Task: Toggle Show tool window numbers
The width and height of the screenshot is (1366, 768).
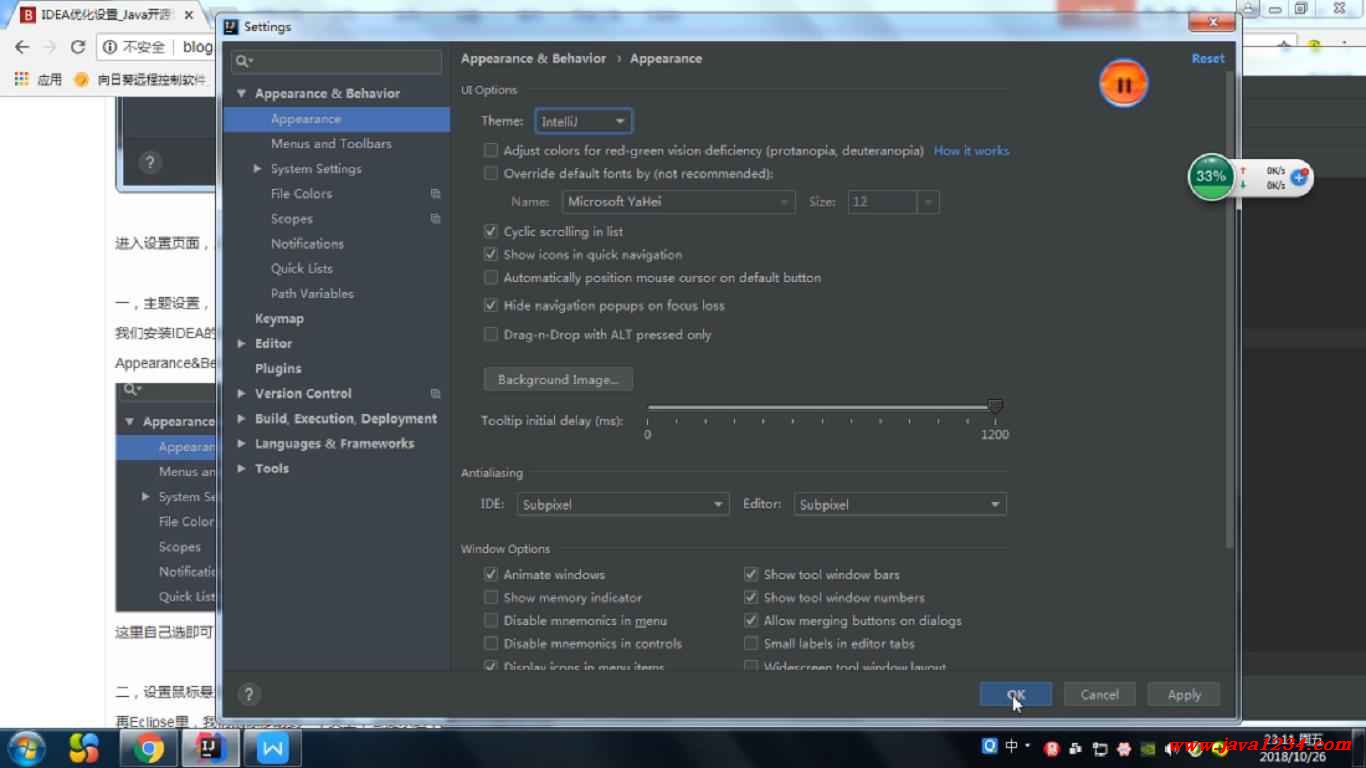Action: [x=751, y=598]
